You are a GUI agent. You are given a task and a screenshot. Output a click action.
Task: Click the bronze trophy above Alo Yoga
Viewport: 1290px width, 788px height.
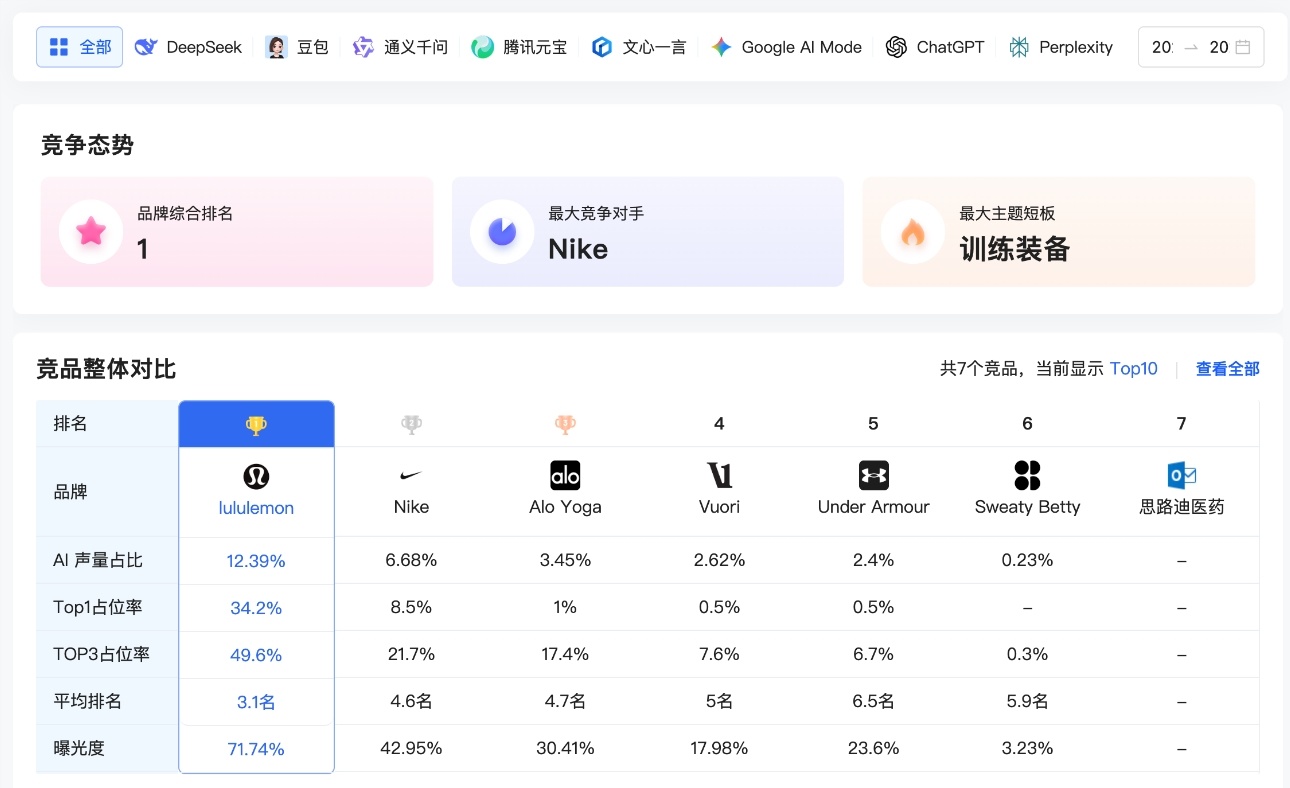pos(565,425)
